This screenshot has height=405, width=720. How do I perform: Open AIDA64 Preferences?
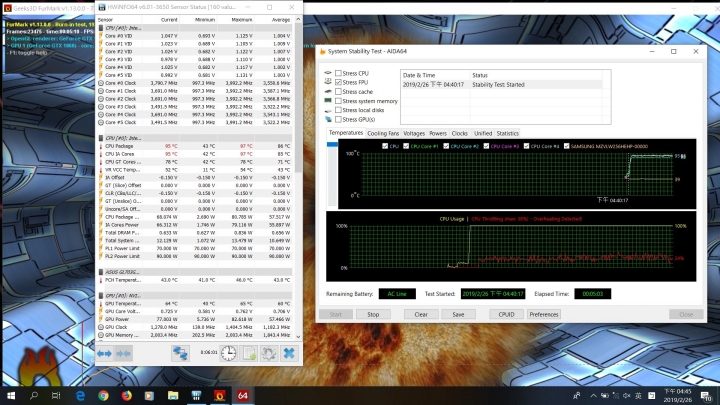click(x=544, y=315)
